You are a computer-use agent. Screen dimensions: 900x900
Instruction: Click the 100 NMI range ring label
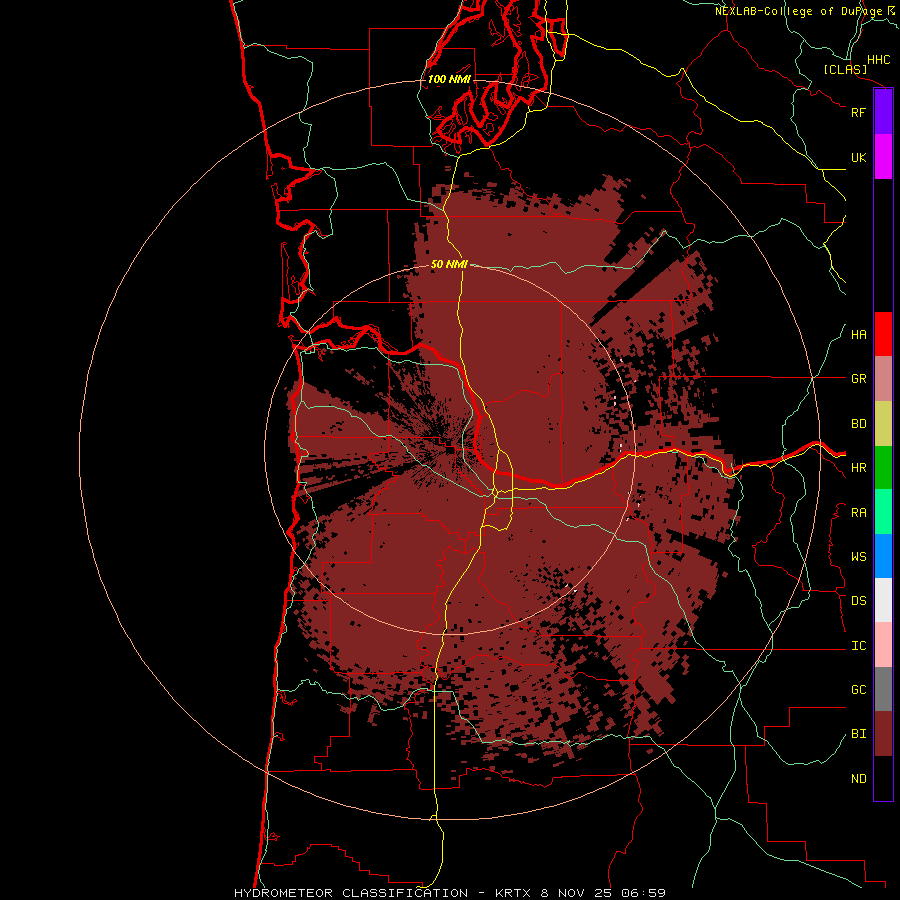pos(449,79)
